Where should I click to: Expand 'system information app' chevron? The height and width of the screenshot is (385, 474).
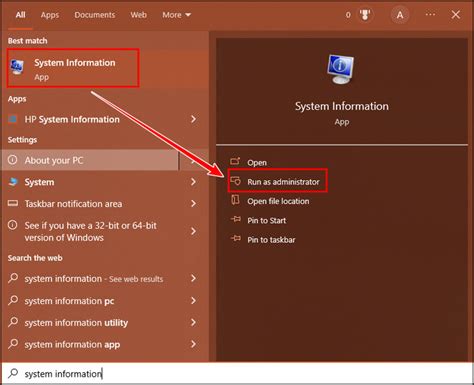(193, 344)
